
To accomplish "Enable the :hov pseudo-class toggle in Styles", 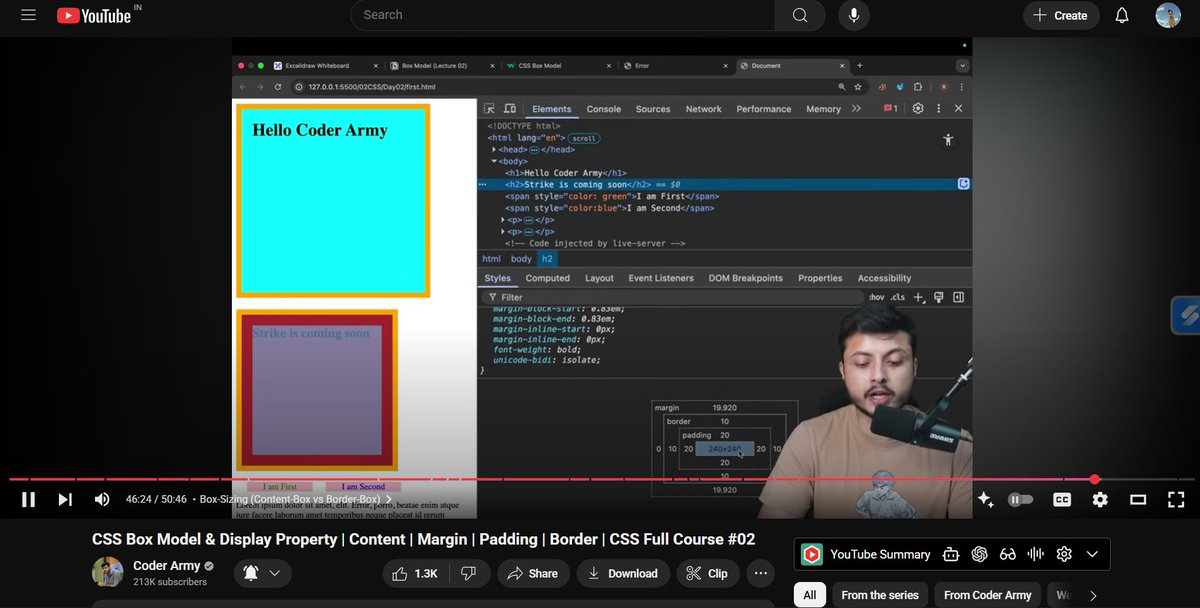I will (x=876, y=297).
